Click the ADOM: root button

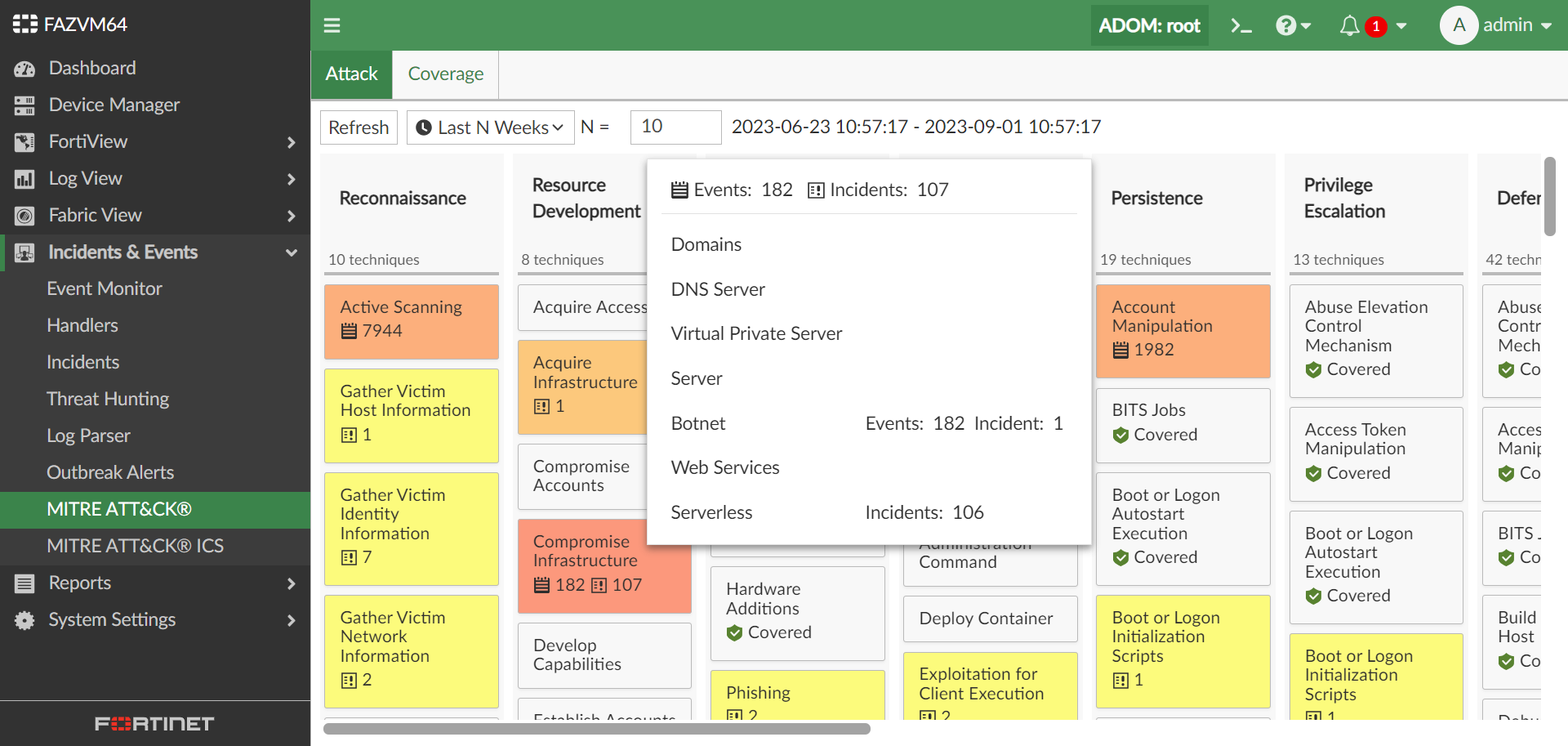click(1149, 25)
